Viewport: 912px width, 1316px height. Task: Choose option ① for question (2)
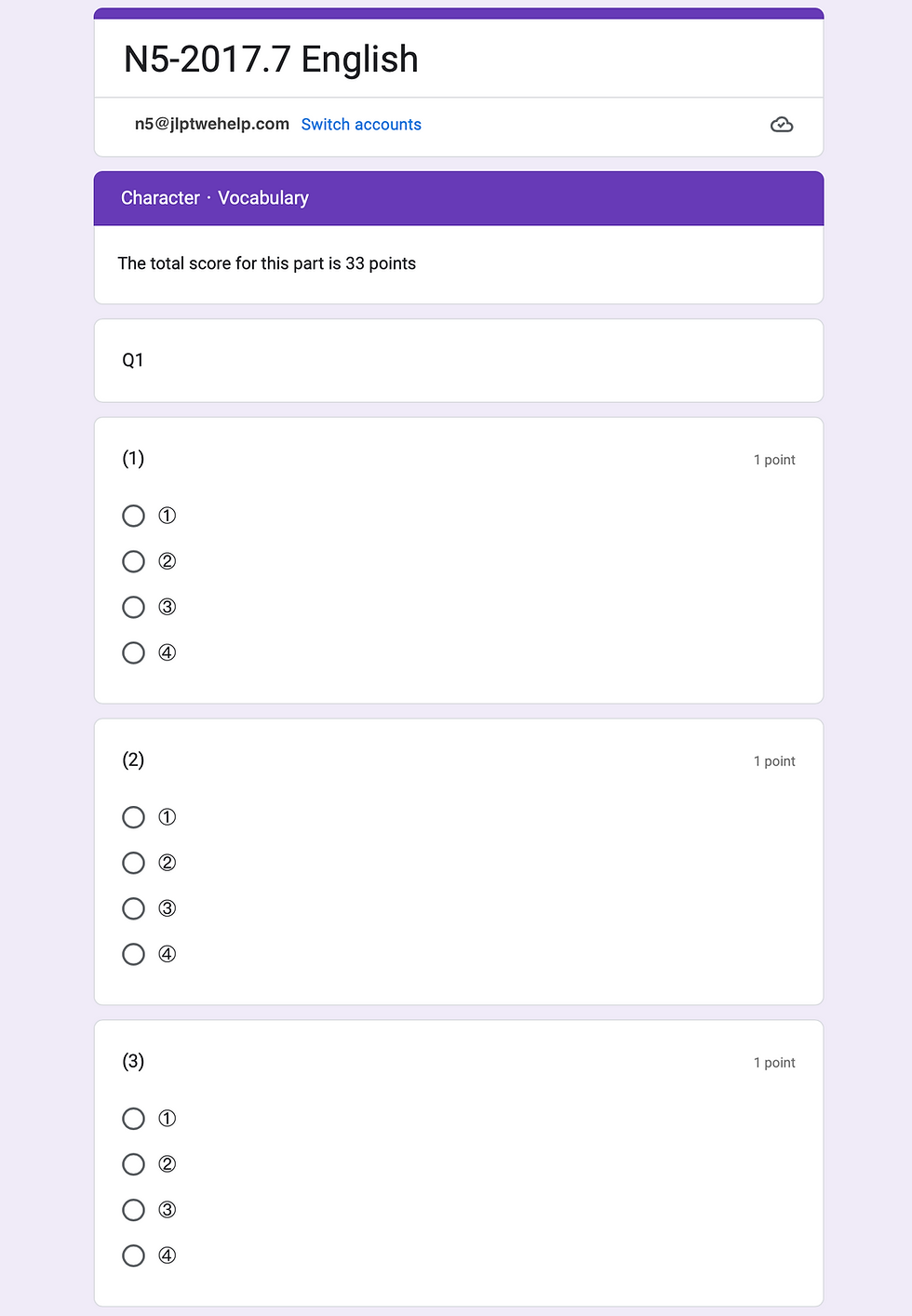tap(134, 817)
